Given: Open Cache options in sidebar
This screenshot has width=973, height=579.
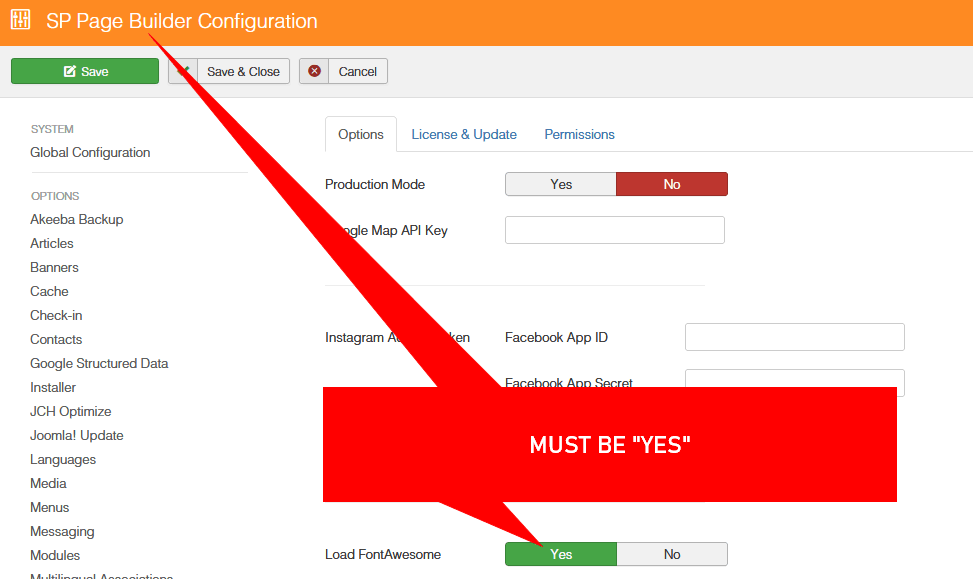Looking at the screenshot, I should tap(49, 292).
